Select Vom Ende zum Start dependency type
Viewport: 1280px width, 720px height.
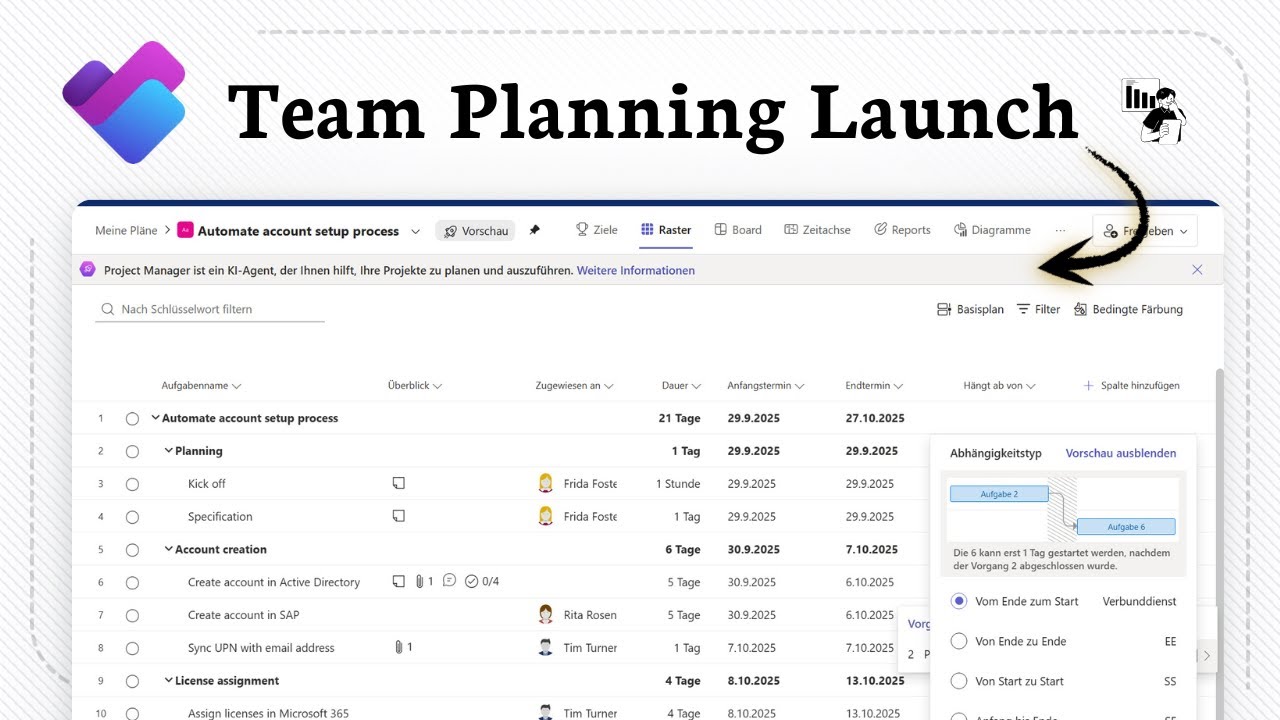pos(959,601)
